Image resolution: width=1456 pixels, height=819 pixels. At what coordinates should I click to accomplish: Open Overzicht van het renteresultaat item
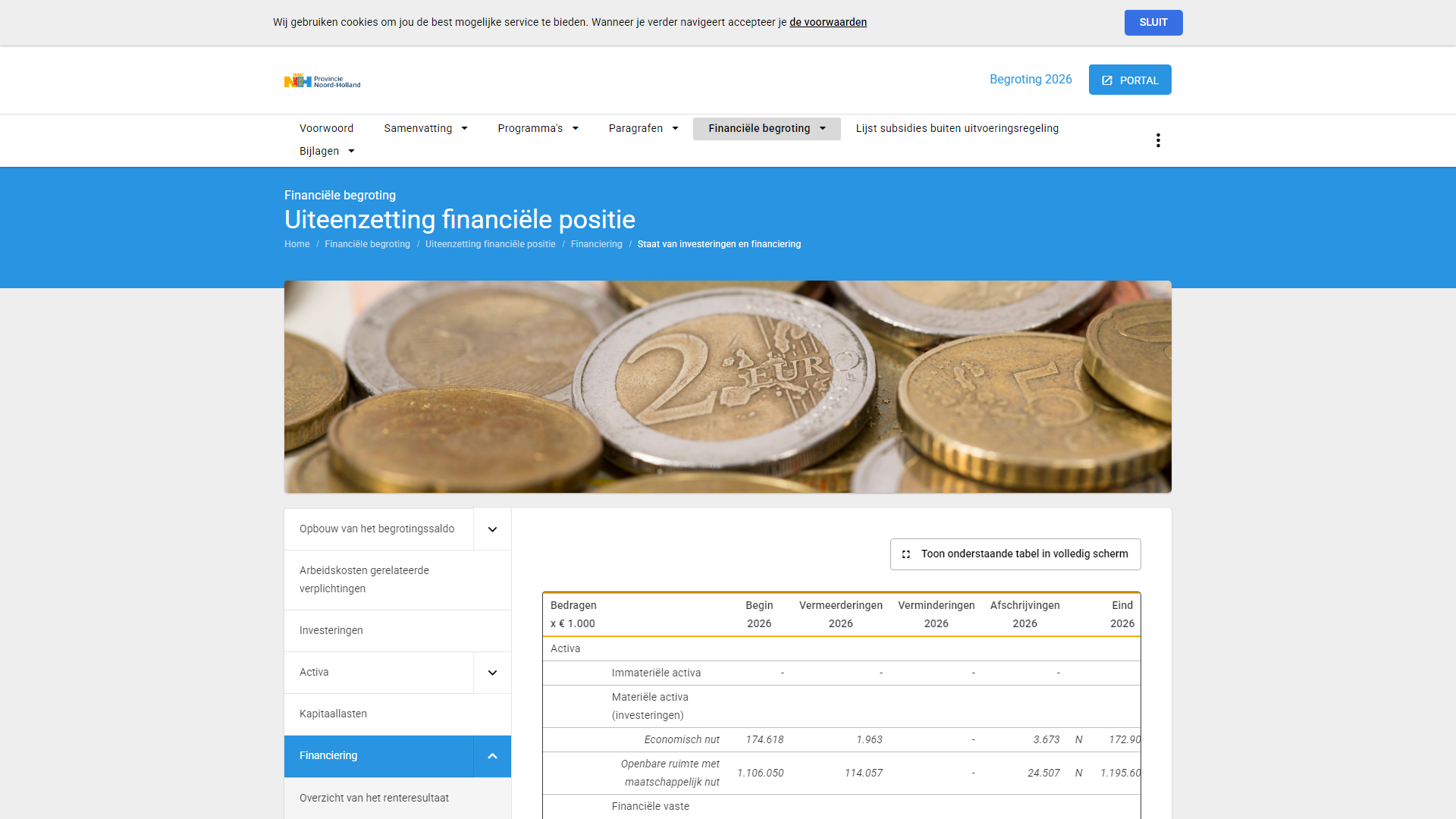click(x=374, y=798)
